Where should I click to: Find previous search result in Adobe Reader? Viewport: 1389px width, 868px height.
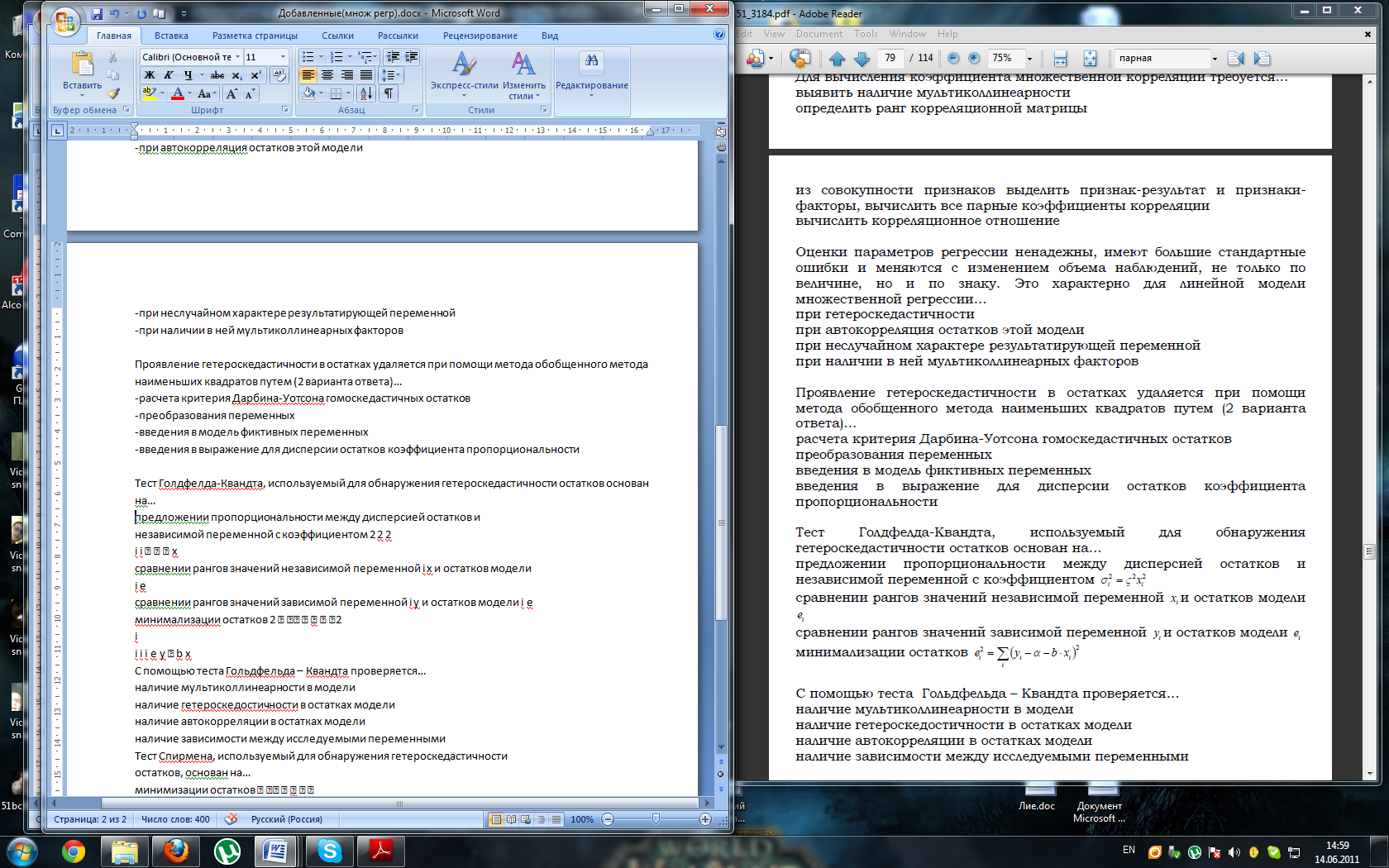[x=1236, y=58]
